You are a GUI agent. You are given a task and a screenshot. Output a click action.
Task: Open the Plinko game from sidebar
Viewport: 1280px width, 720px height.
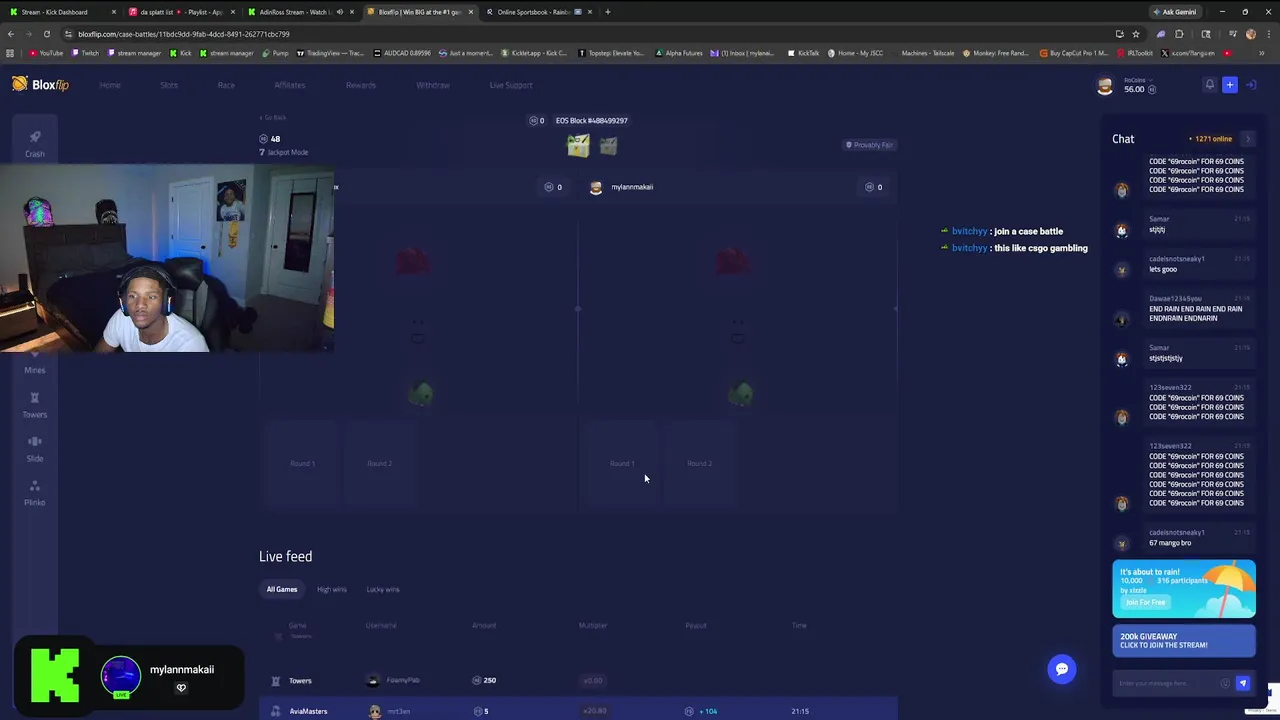pos(35,493)
